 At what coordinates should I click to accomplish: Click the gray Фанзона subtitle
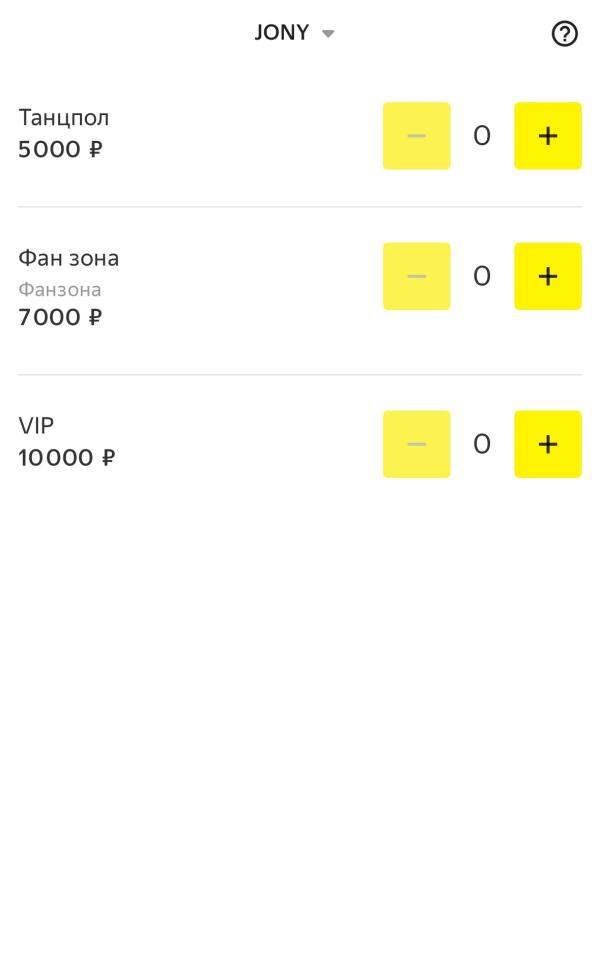[60, 290]
